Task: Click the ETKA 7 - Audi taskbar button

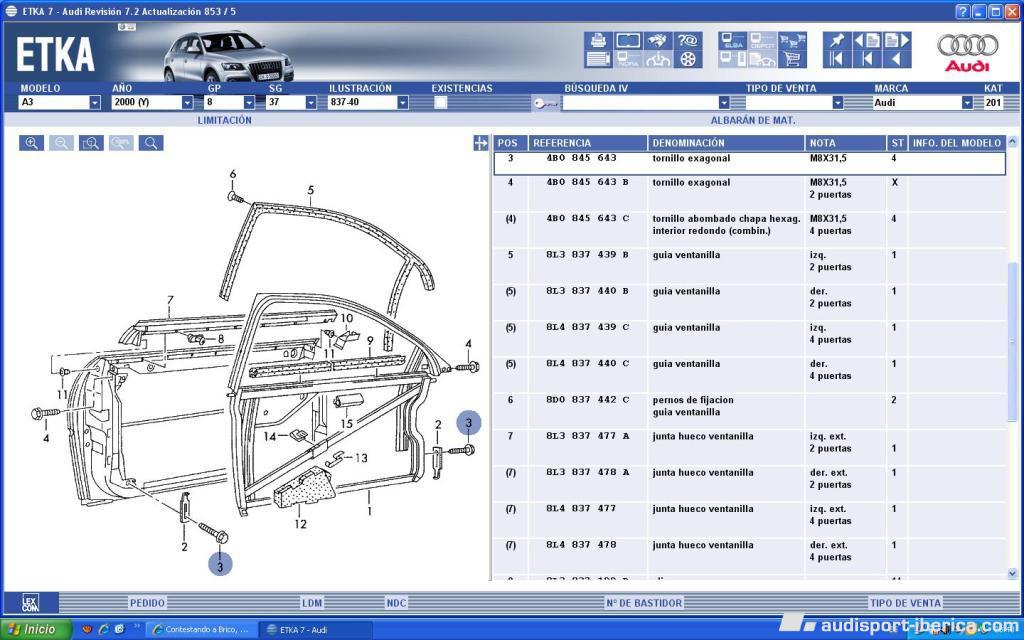Action: point(315,630)
